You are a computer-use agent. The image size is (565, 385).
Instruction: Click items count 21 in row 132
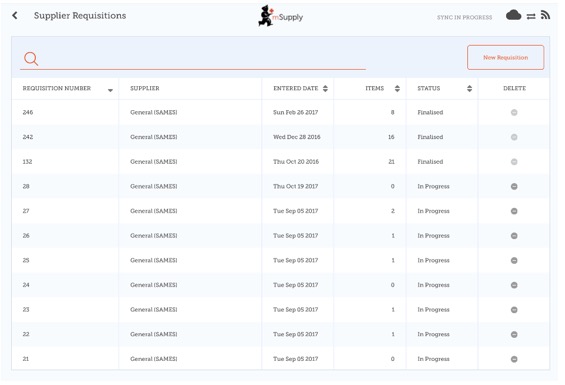[391, 162]
